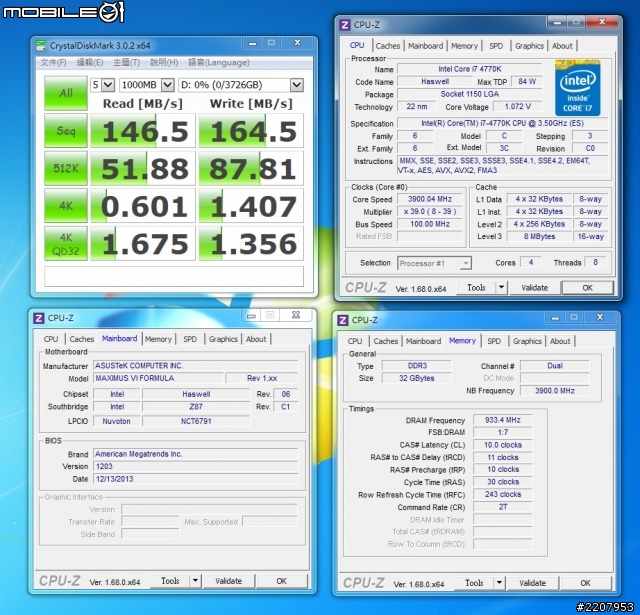Click Tools button in the Memory window
640x615 pixels.
pyautogui.click(x=474, y=583)
